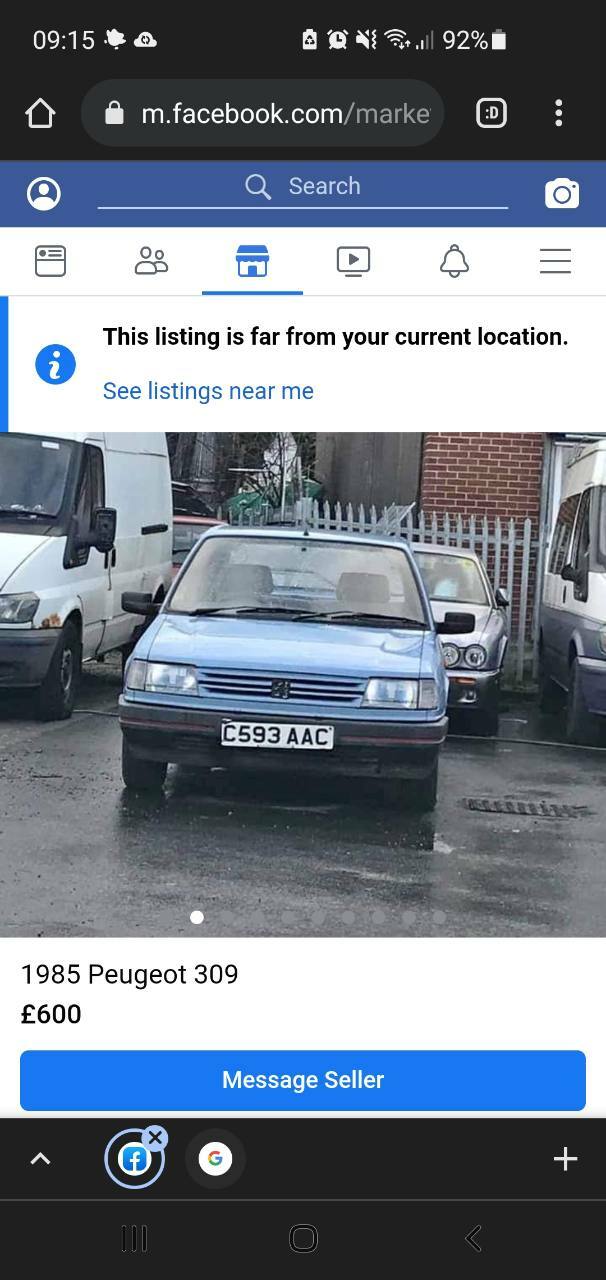This screenshot has height=1280, width=606.
Task: Open the Facebook hamburger menu
Action: click(555, 261)
